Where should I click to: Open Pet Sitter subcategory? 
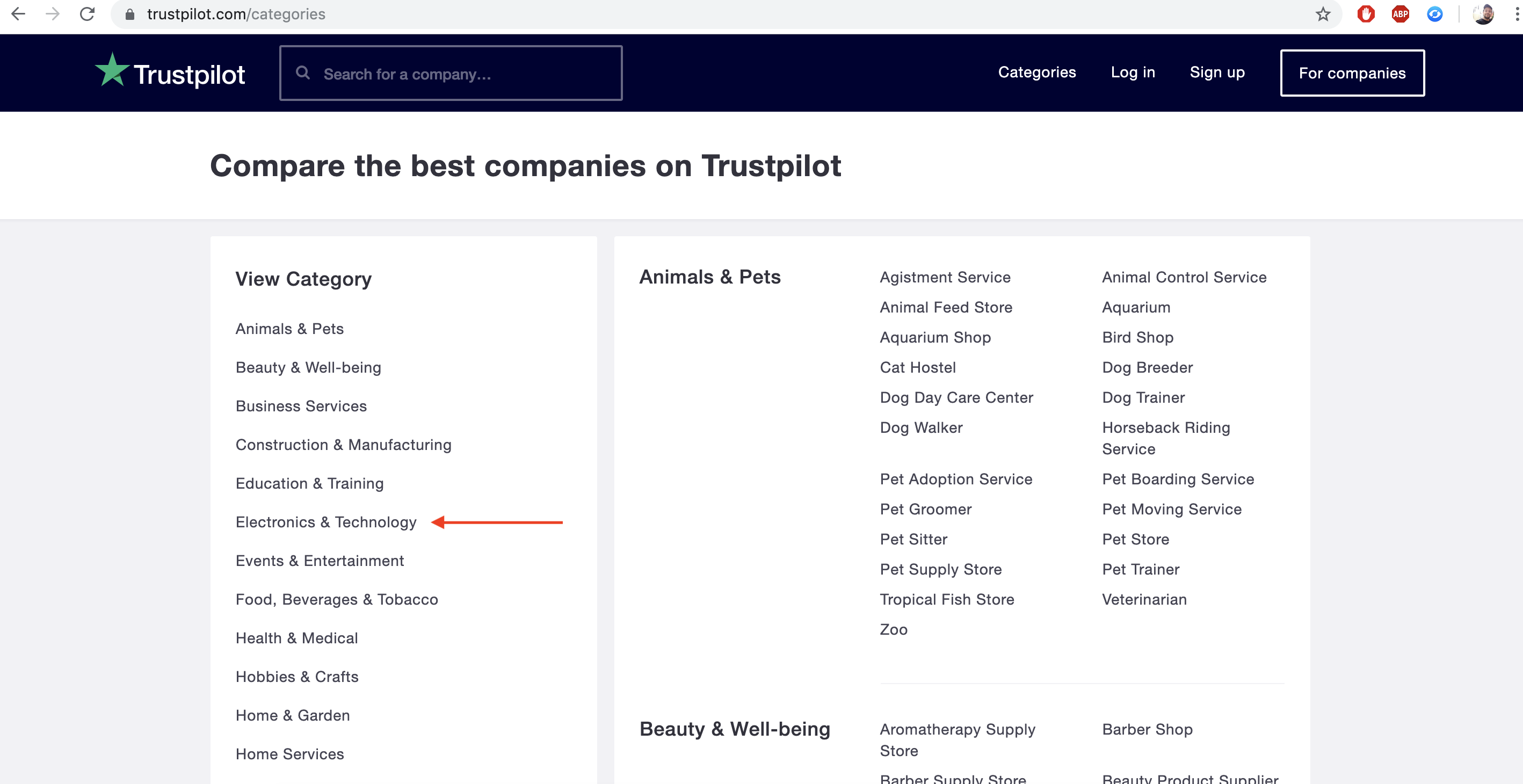tap(913, 540)
